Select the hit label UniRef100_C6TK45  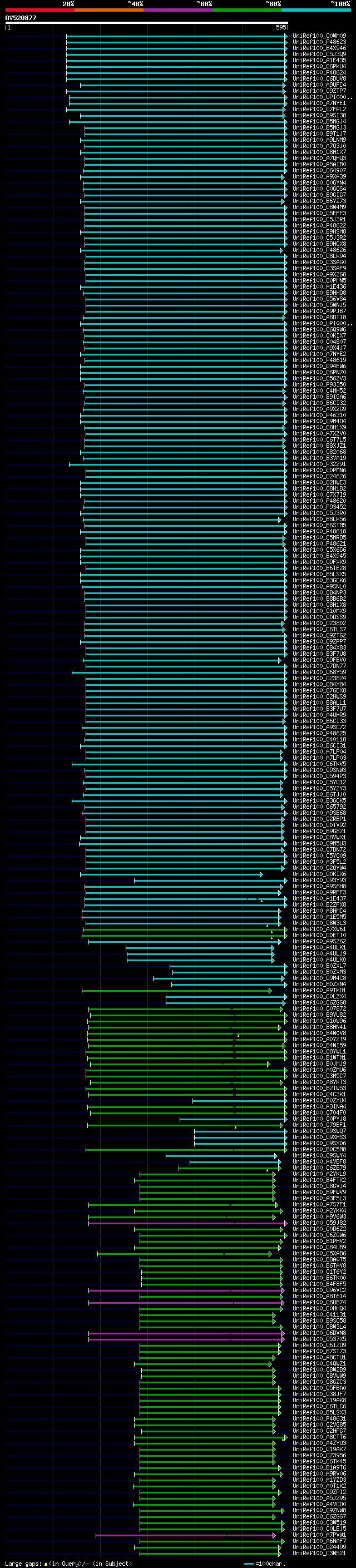click(x=319, y=1461)
